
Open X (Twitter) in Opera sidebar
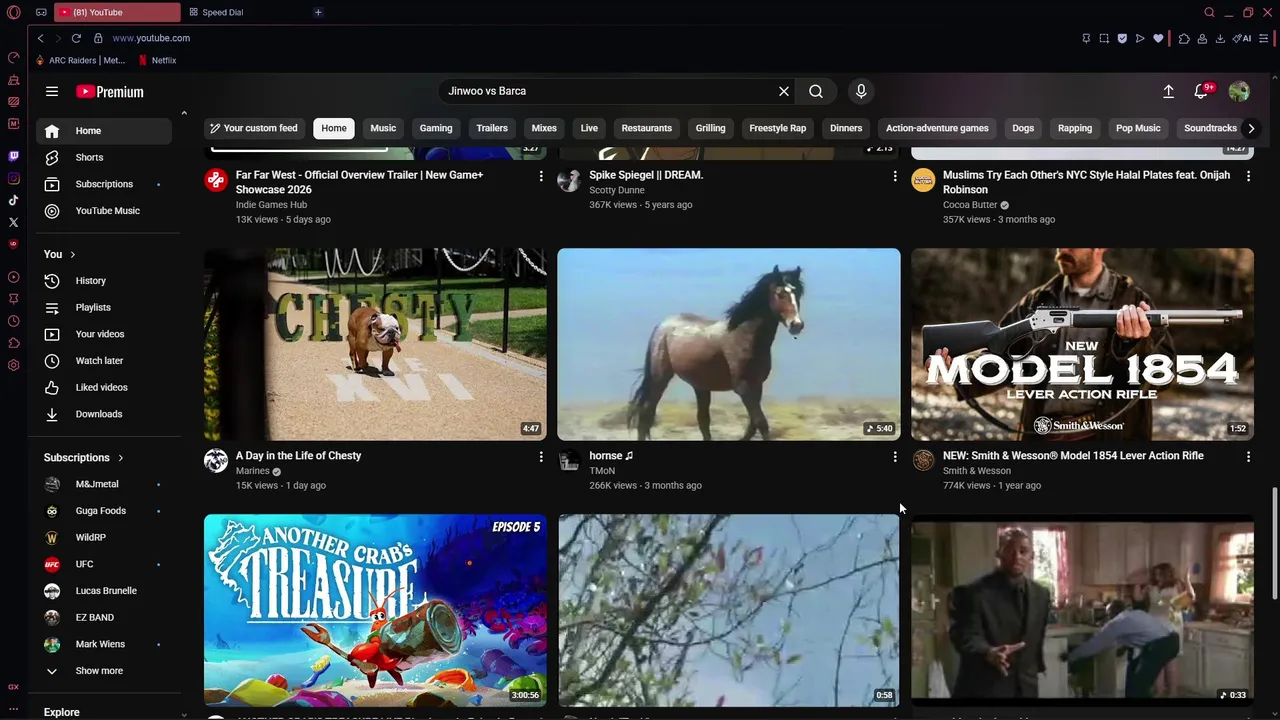click(13, 222)
